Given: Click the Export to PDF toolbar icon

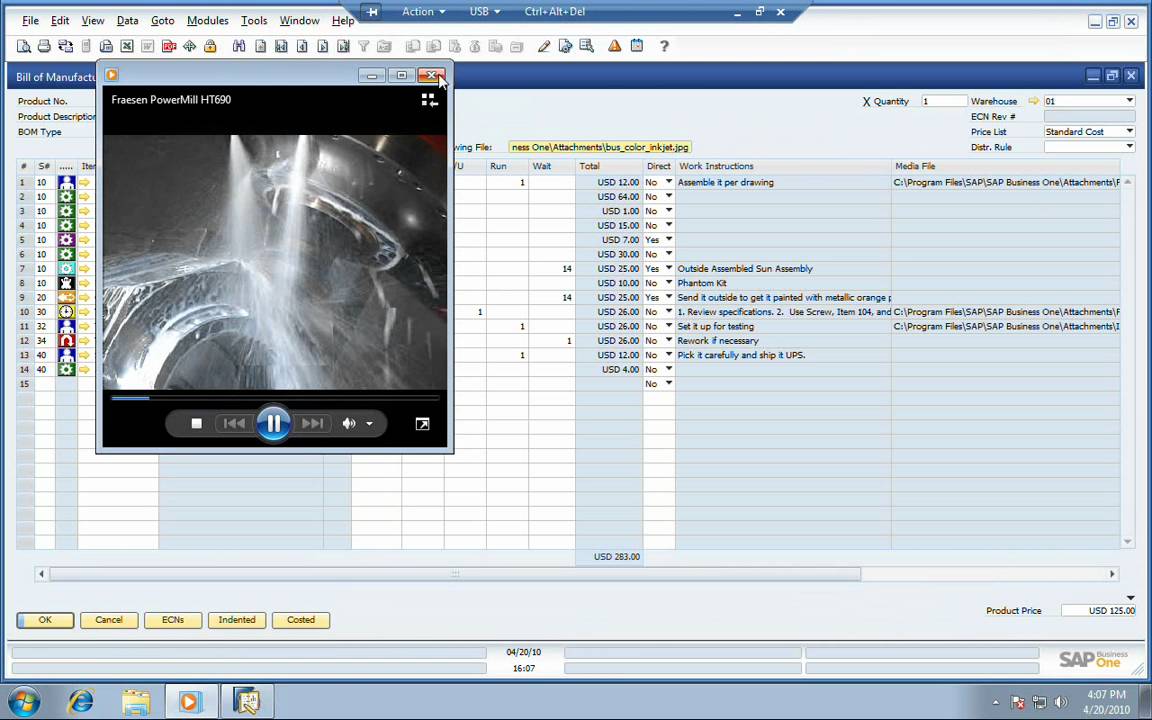Looking at the screenshot, I should click(x=169, y=46).
